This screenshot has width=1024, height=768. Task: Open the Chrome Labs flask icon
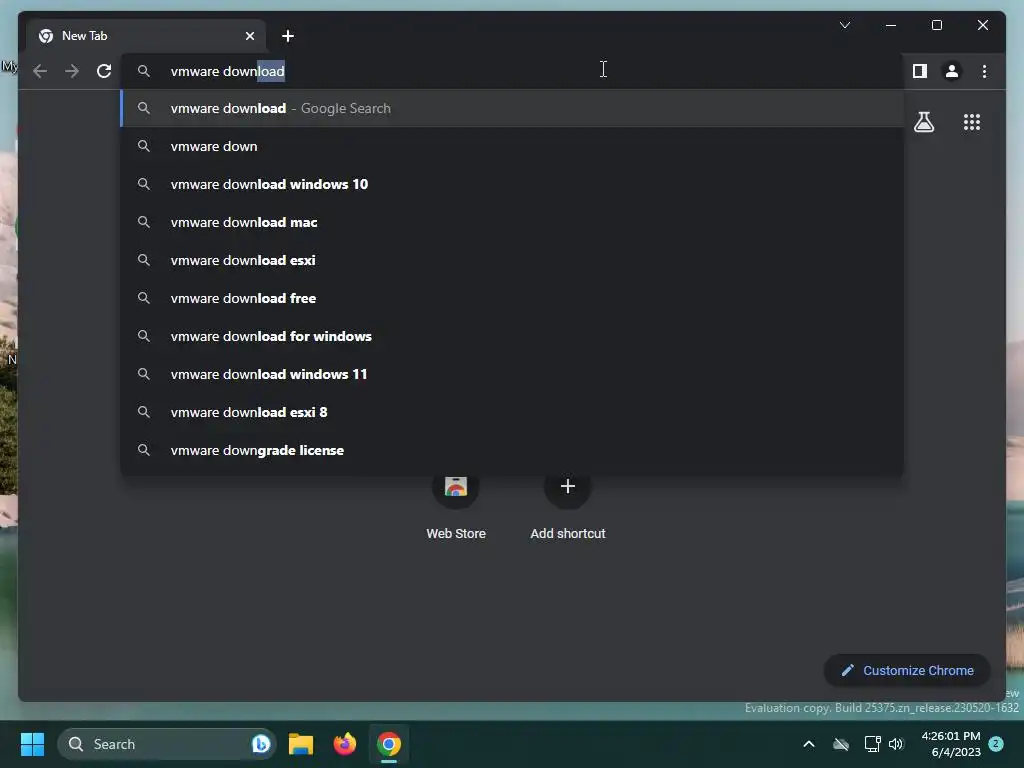pyautogui.click(x=923, y=122)
